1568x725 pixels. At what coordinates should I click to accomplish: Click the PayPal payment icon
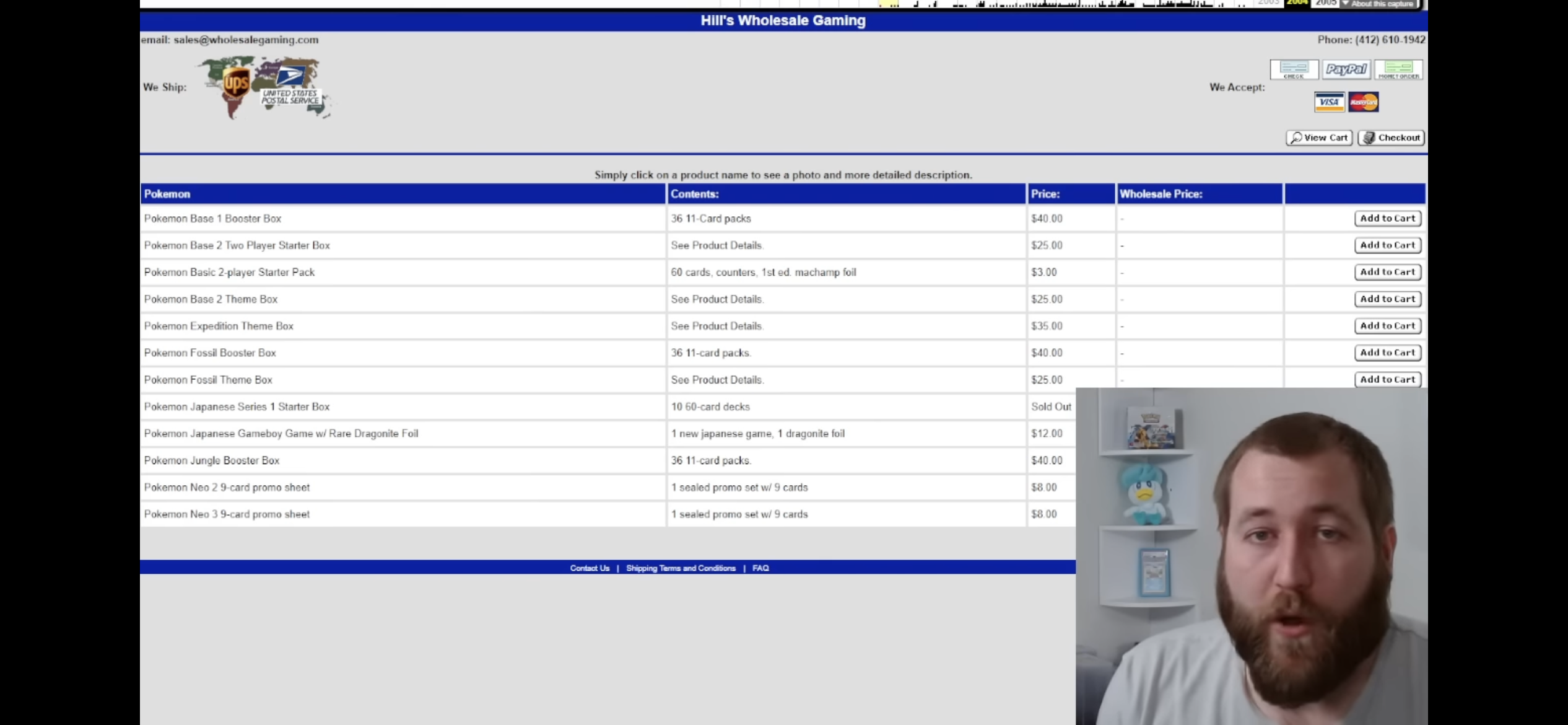[x=1346, y=69]
